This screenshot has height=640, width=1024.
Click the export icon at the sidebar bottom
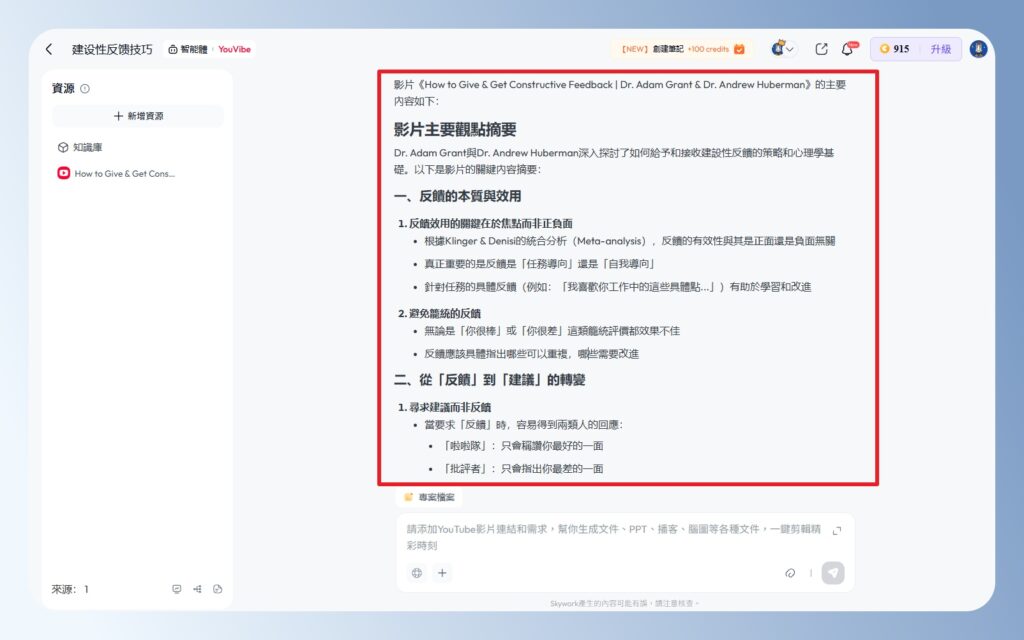[217, 590]
